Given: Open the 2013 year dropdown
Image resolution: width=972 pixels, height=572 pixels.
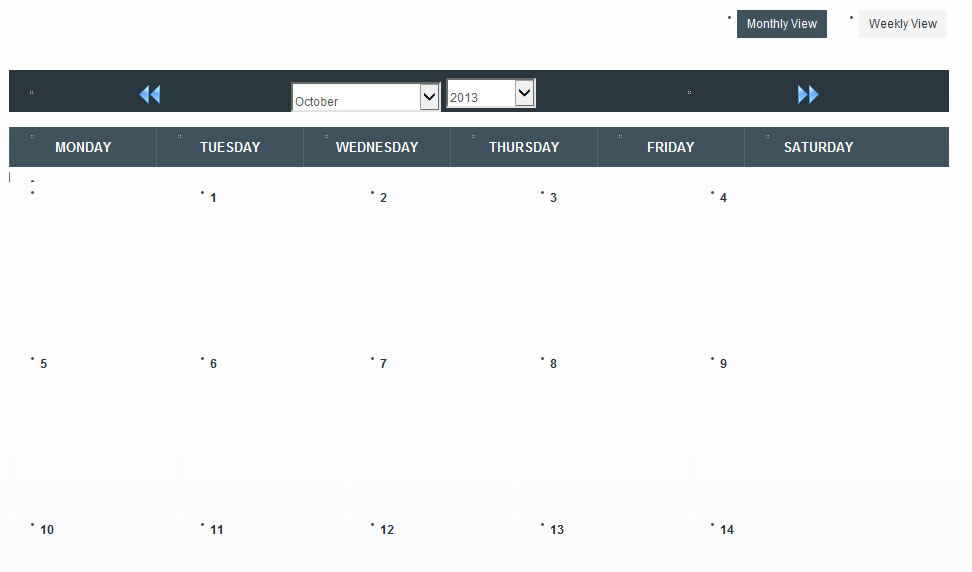Looking at the screenshot, I should pos(491,94).
